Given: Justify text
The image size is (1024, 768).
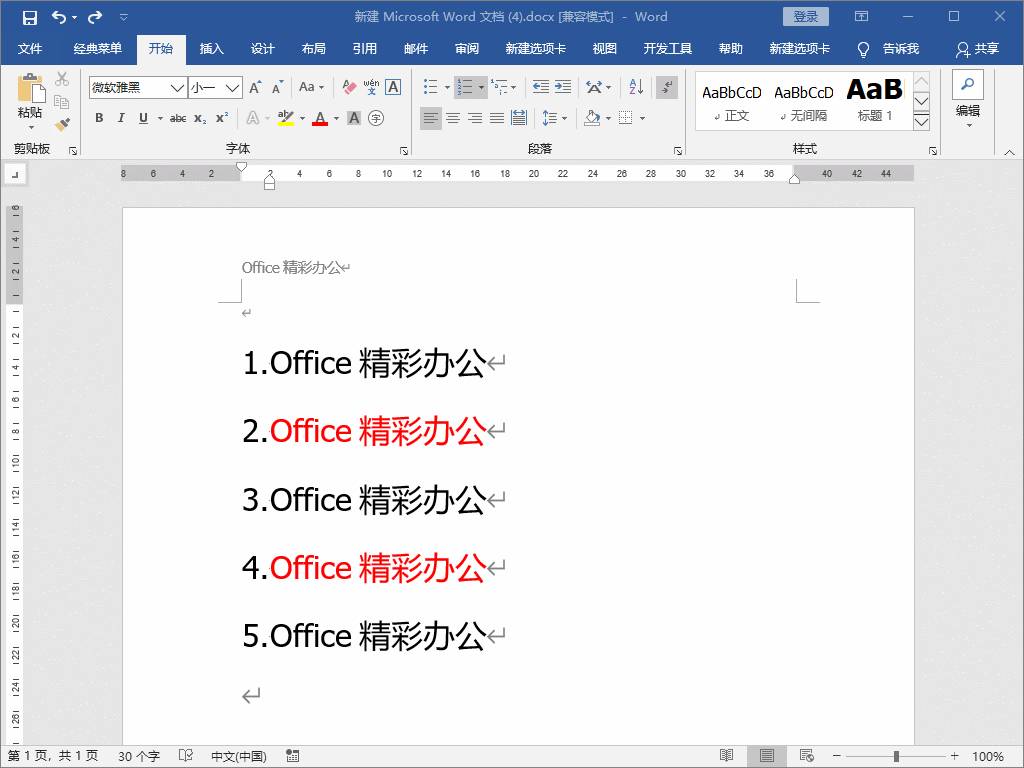Looking at the screenshot, I should tap(497, 118).
